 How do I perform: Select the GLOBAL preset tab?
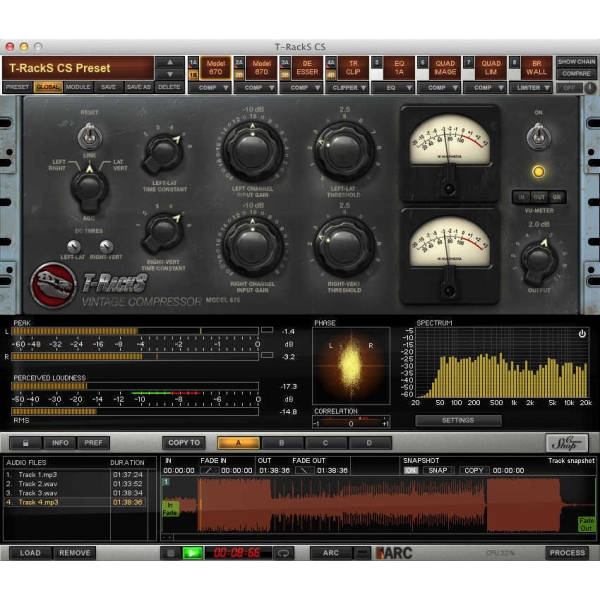tap(48, 87)
